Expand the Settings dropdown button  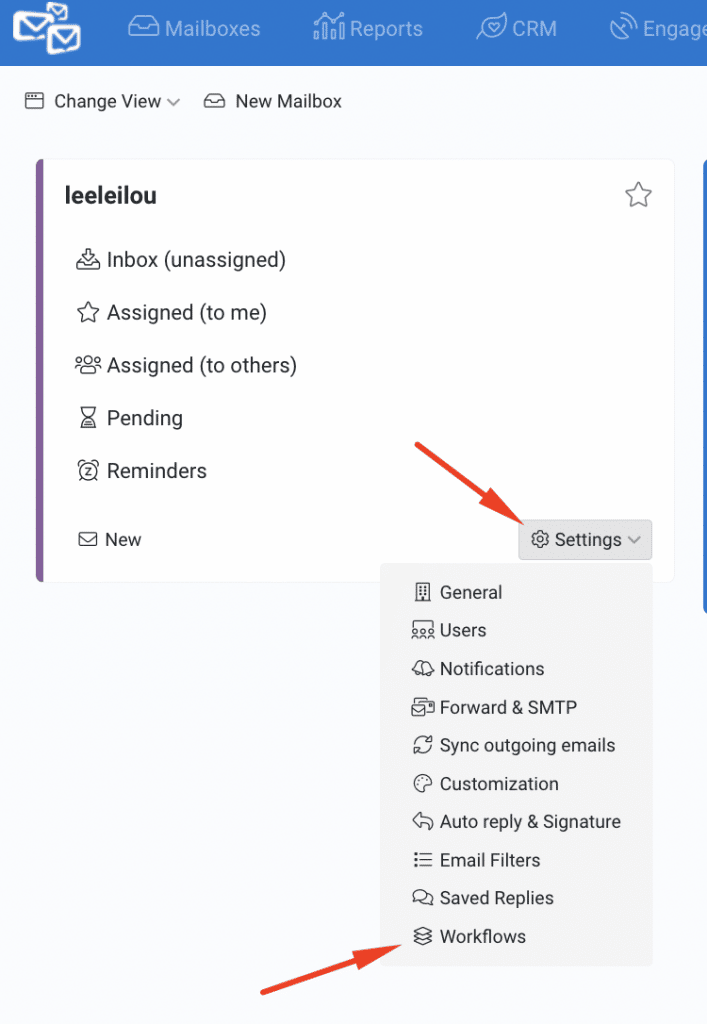(x=586, y=540)
